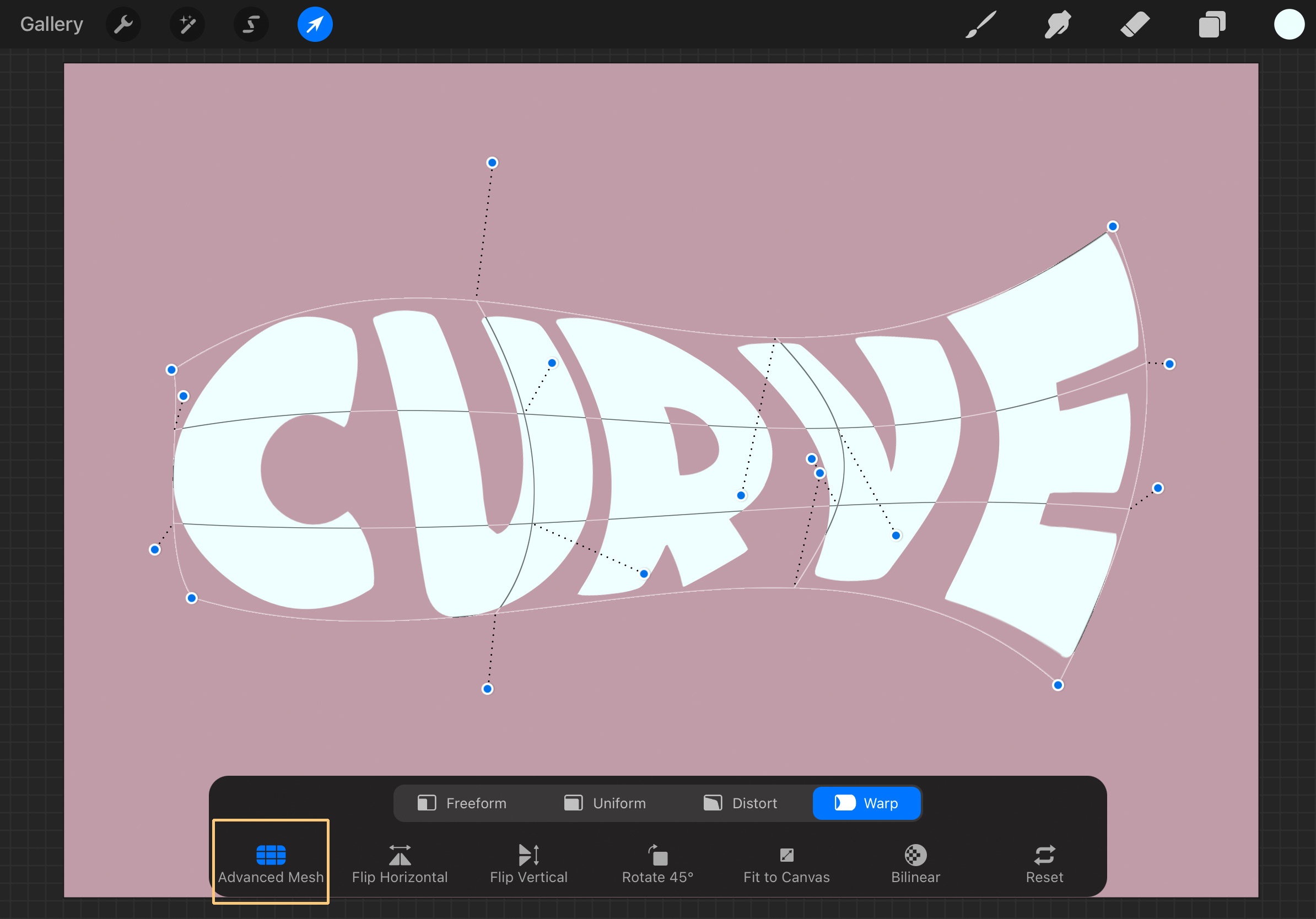
Task: Select the bottom-right warp control node
Action: click(x=1057, y=685)
